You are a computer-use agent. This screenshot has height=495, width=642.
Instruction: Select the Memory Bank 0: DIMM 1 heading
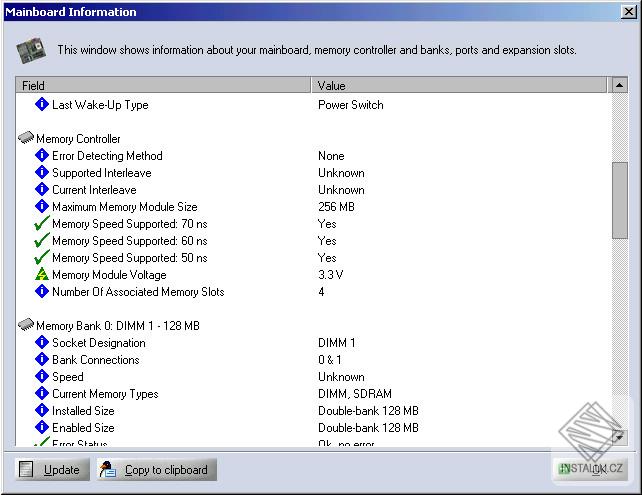click(118, 325)
